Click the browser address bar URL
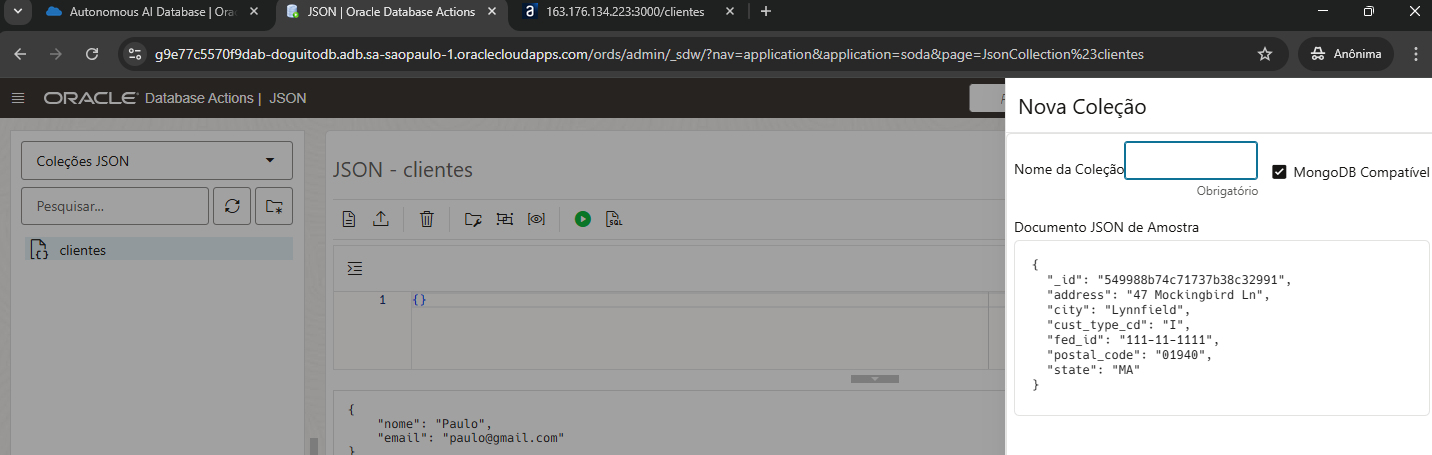The image size is (1432, 455). pos(649,54)
